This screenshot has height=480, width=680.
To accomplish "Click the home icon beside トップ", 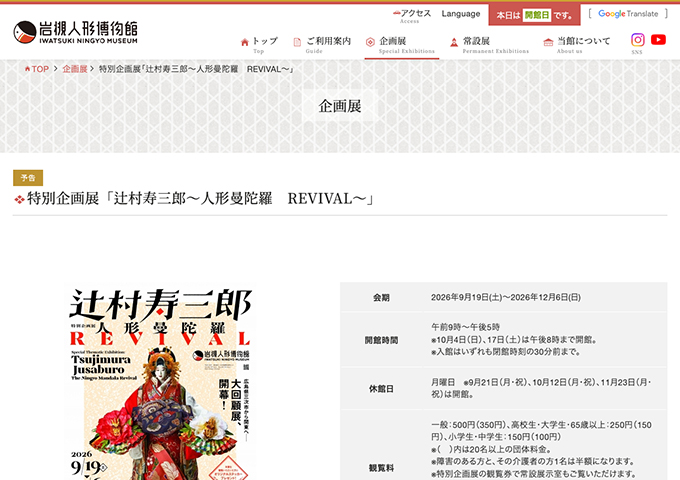I will [x=245, y=42].
